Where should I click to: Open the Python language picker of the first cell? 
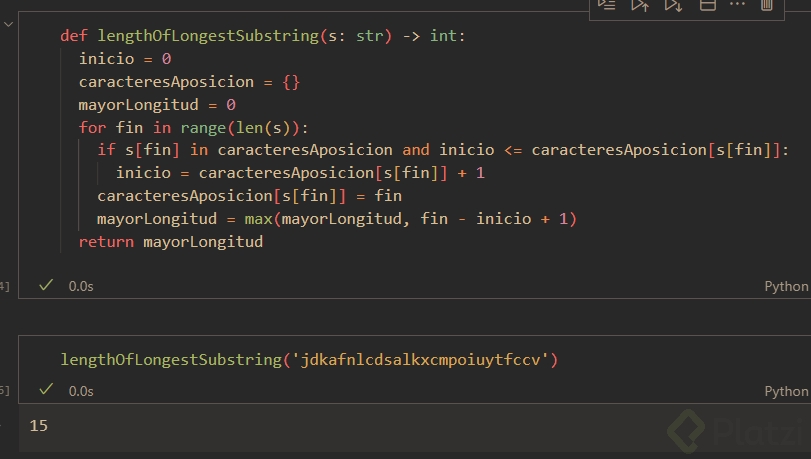click(786, 286)
